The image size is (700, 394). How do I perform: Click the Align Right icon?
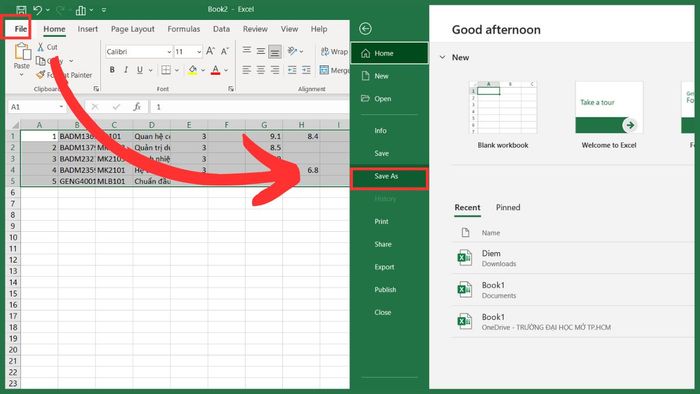click(275, 70)
